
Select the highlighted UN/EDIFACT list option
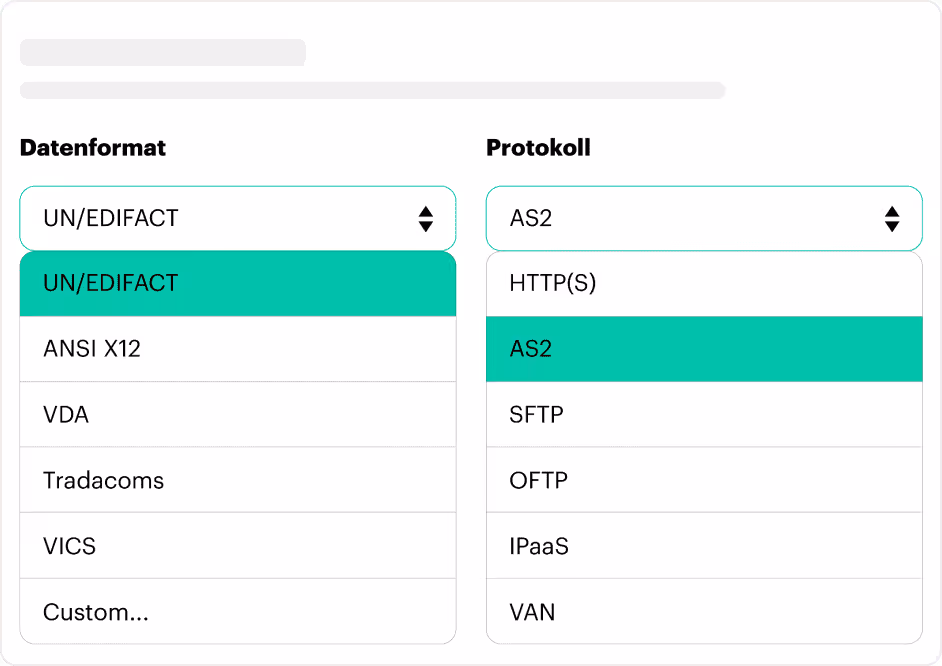click(238, 283)
